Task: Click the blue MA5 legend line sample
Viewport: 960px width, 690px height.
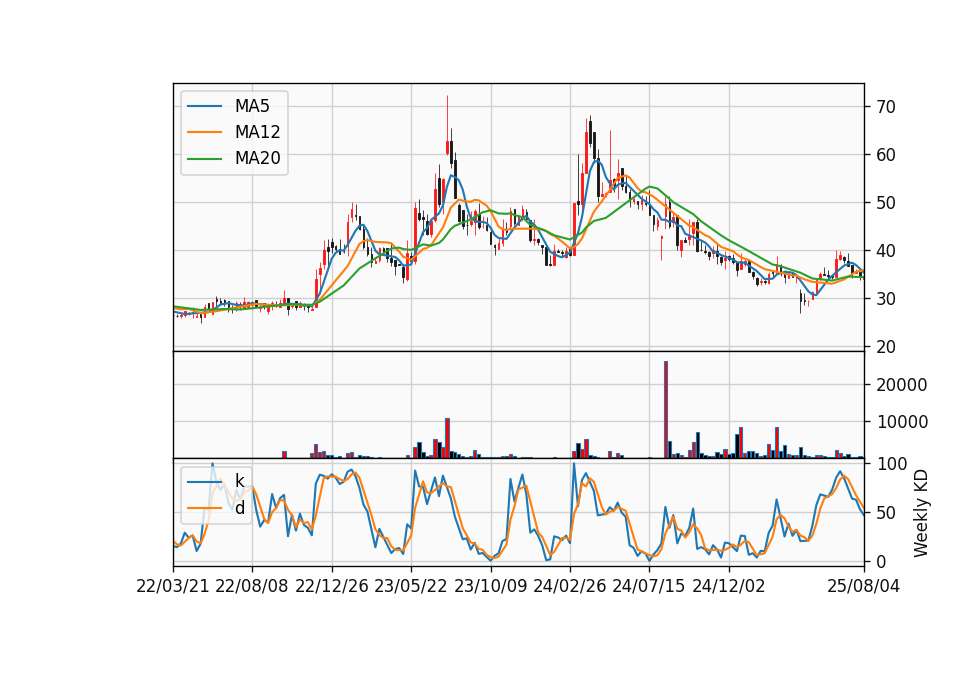Action: point(204,107)
